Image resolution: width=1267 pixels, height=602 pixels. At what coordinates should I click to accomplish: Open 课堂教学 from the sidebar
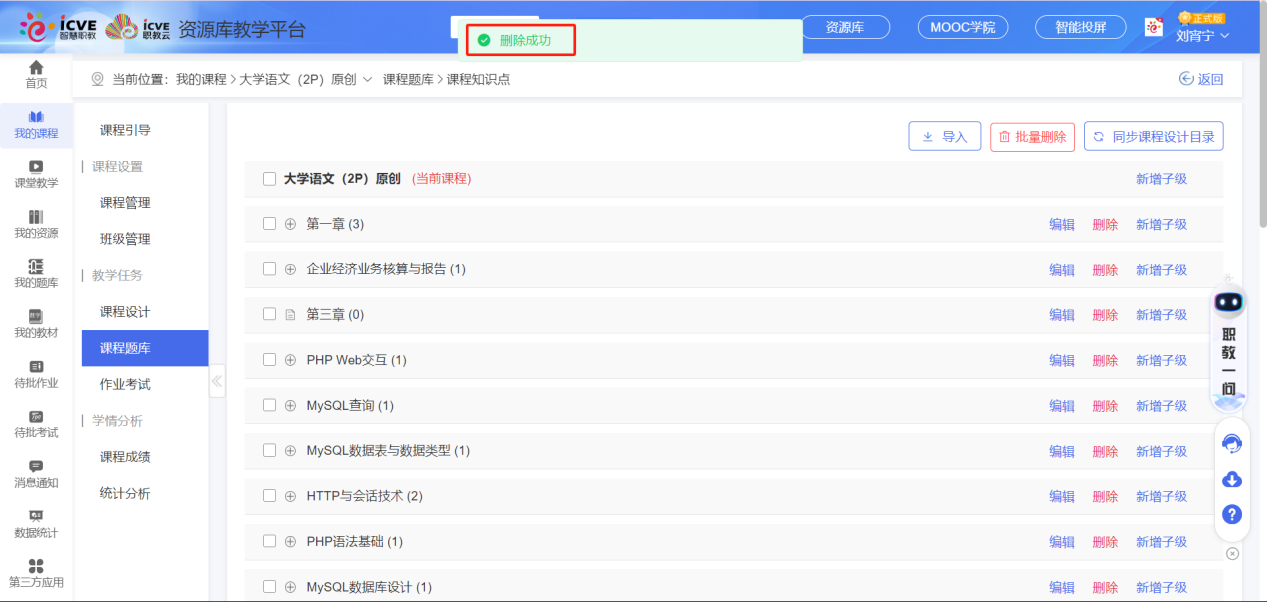pyautogui.click(x=36, y=167)
